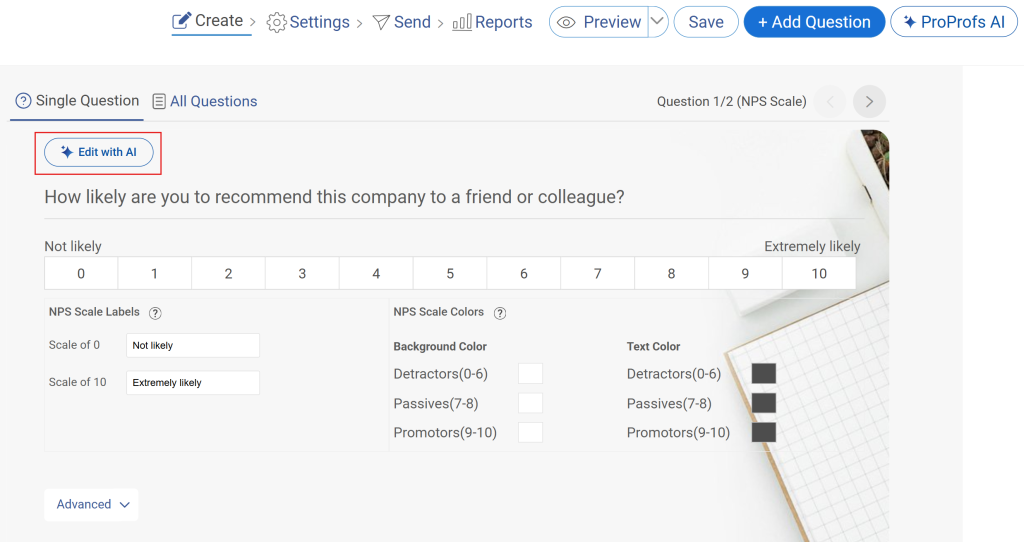Go to the previous question arrow

pyautogui.click(x=831, y=102)
